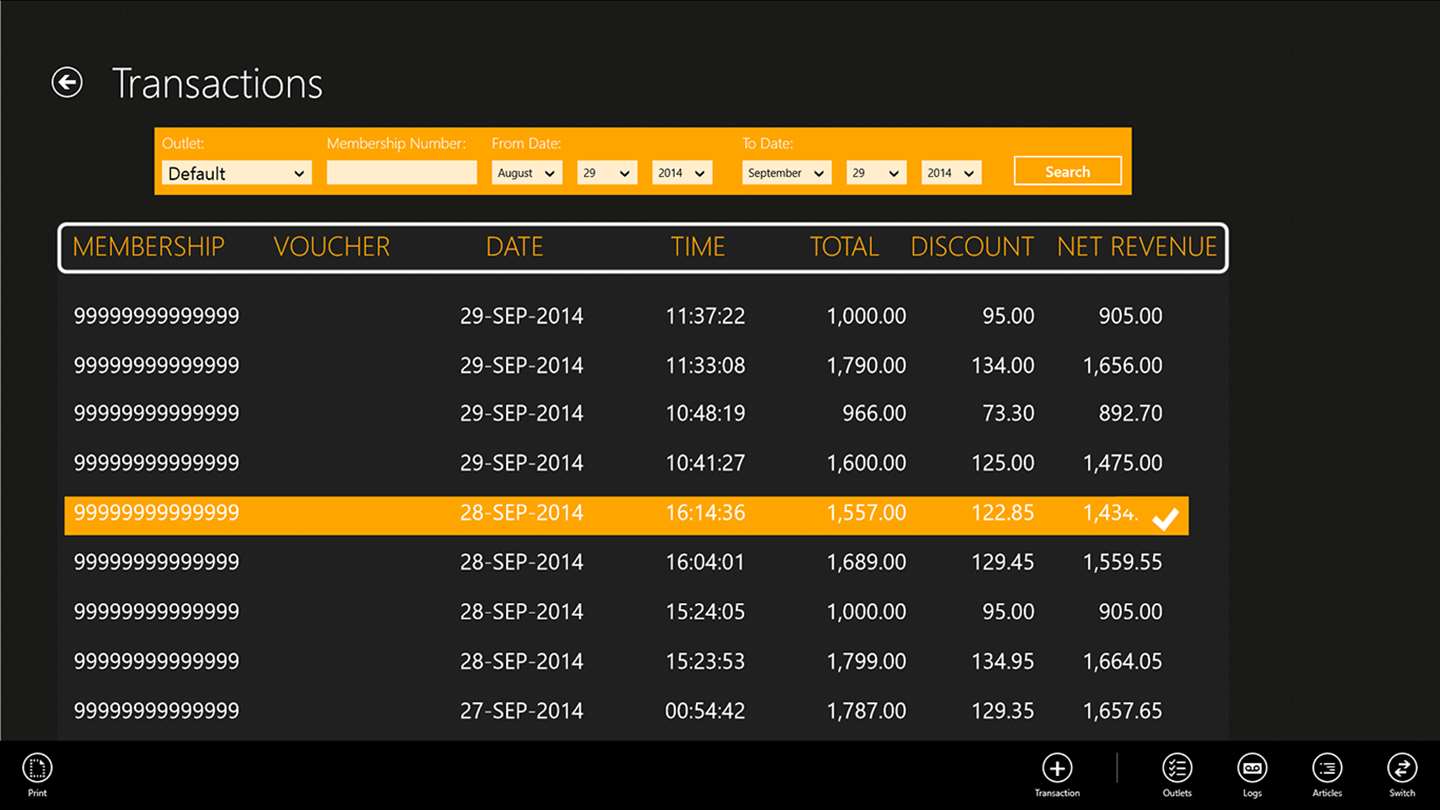Click discount value 129.35
Image resolution: width=1440 pixels, height=810 pixels.
point(1002,711)
